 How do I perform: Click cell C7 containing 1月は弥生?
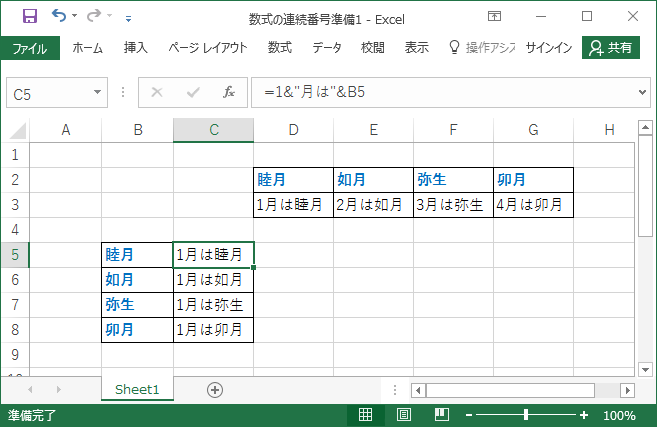[x=214, y=305]
